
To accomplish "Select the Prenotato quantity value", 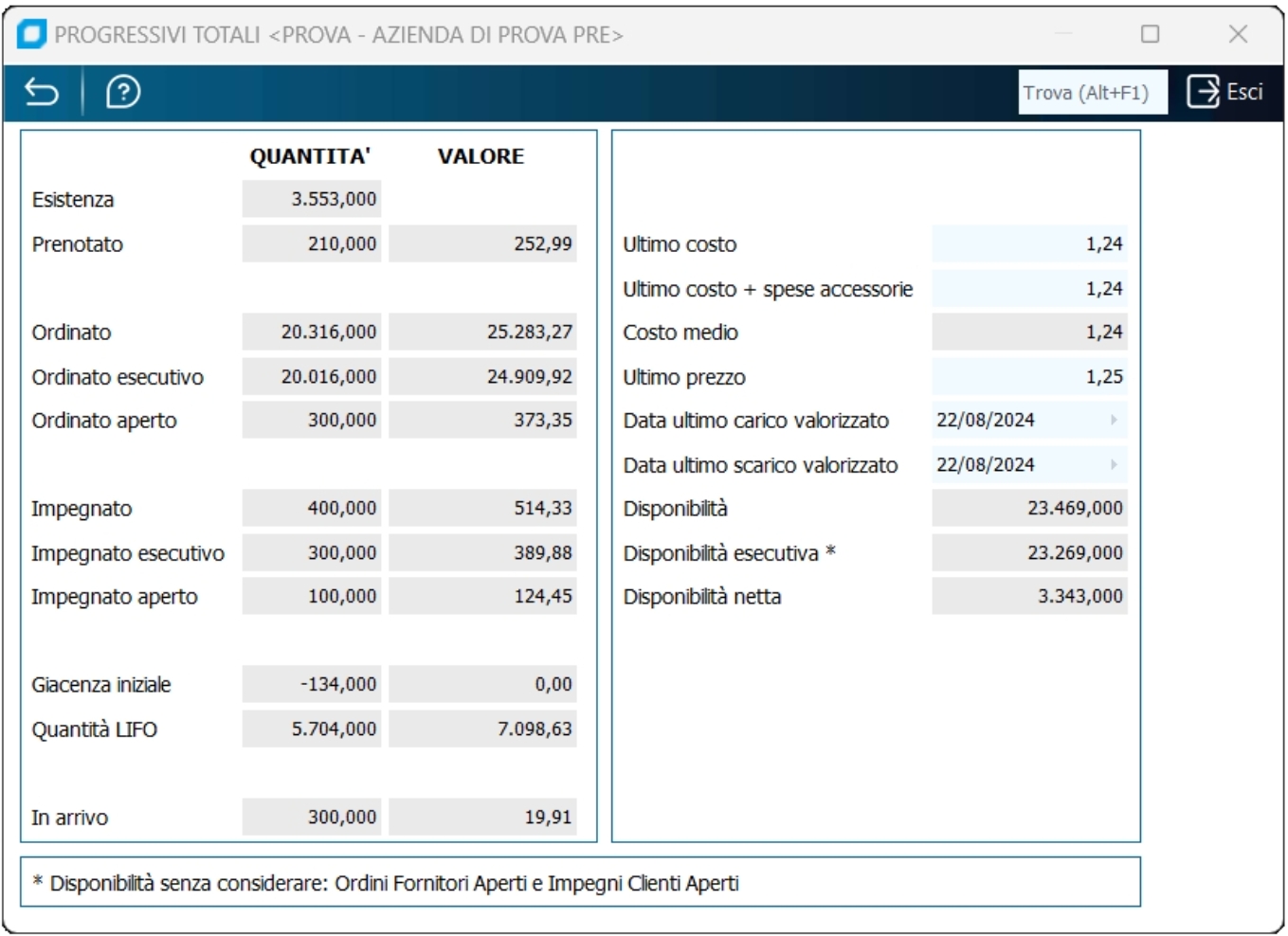I will (312, 244).
